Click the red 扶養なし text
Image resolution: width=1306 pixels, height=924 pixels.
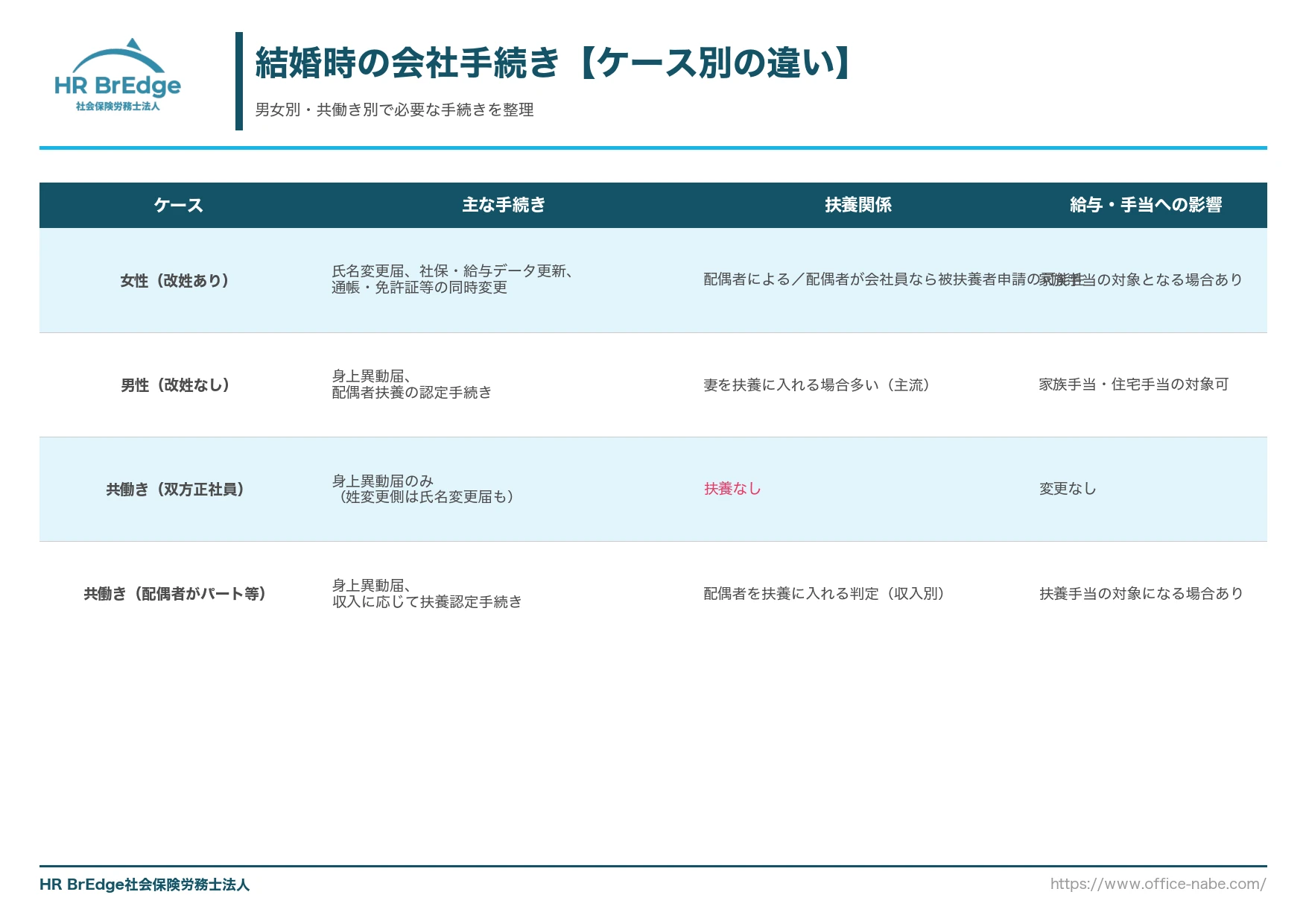[x=732, y=489]
